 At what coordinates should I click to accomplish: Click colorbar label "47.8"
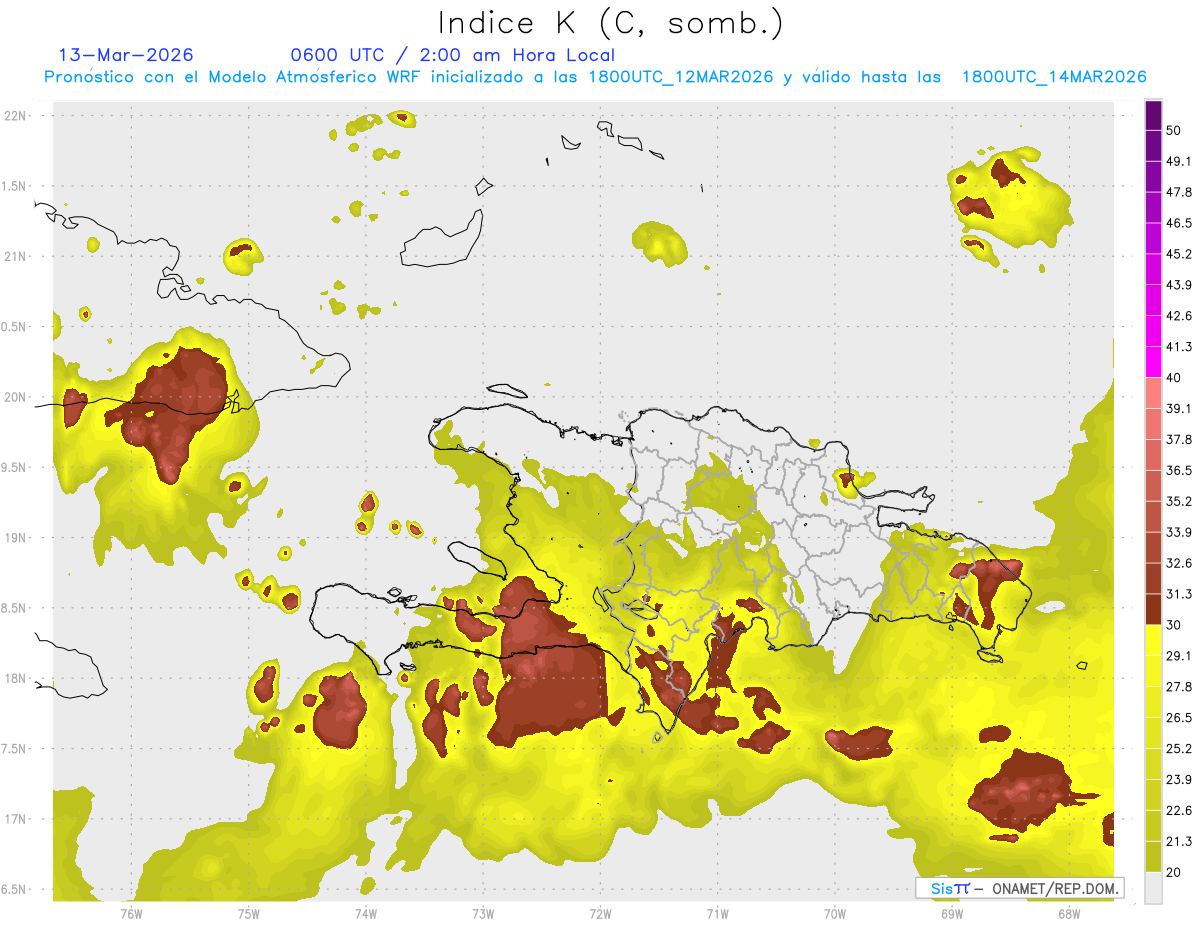(1179, 192)
